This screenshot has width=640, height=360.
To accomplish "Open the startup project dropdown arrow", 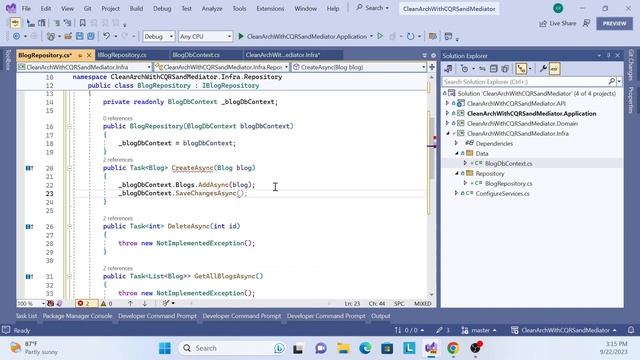I will pos(371,36).
